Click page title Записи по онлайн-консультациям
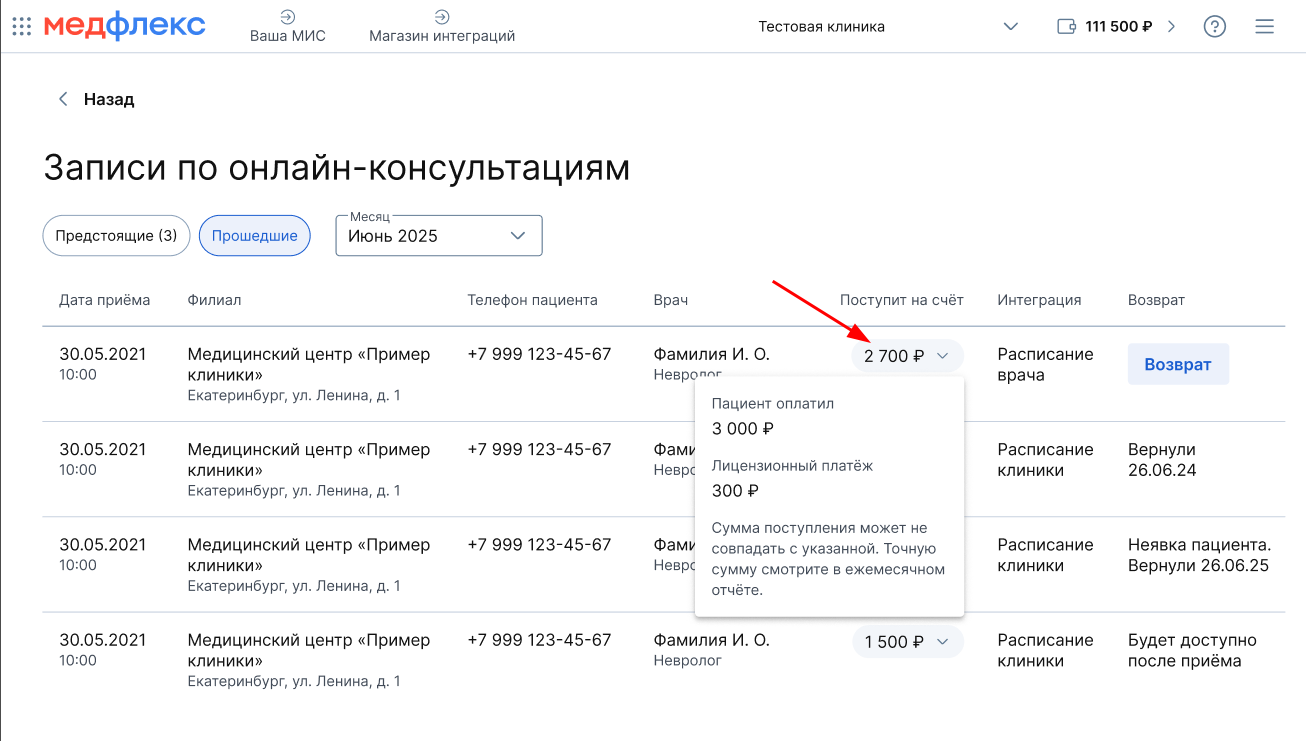The image size is (1306, 741). point(337,168)
